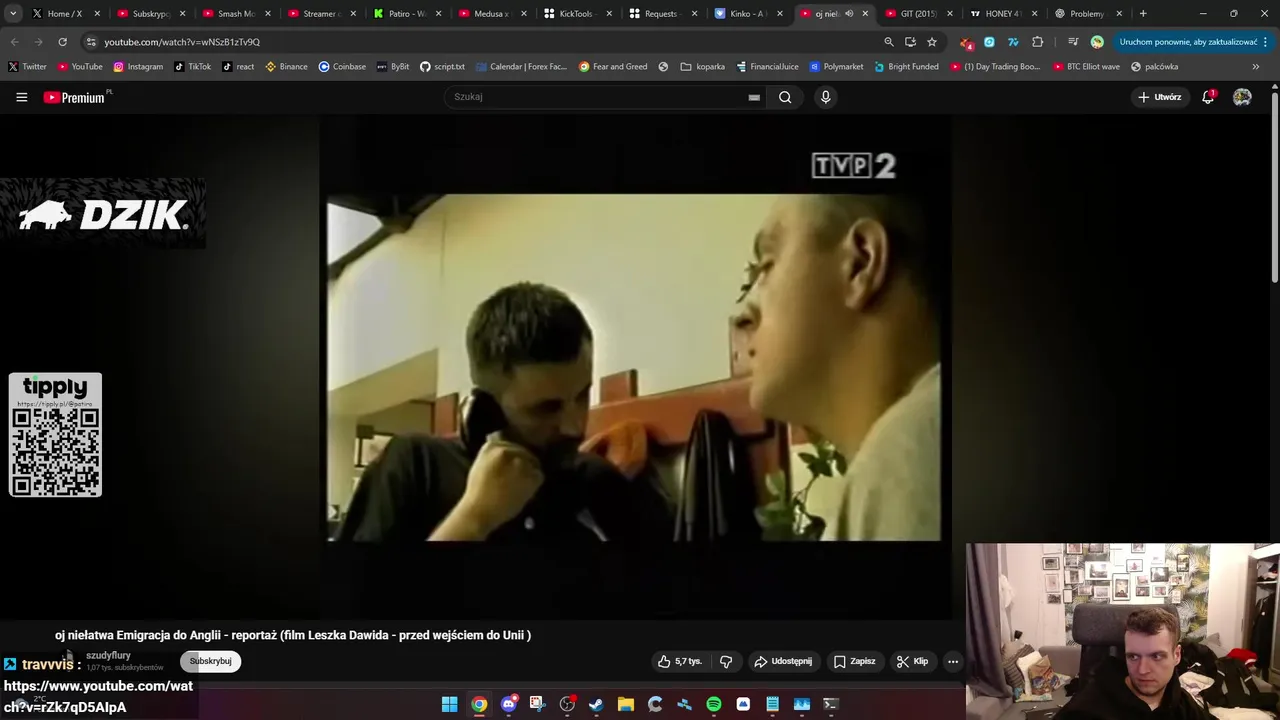Viewport: 1280px width, 720px height.
Task: Open the YouTube account avatar menu
Action: (1242, 97)
